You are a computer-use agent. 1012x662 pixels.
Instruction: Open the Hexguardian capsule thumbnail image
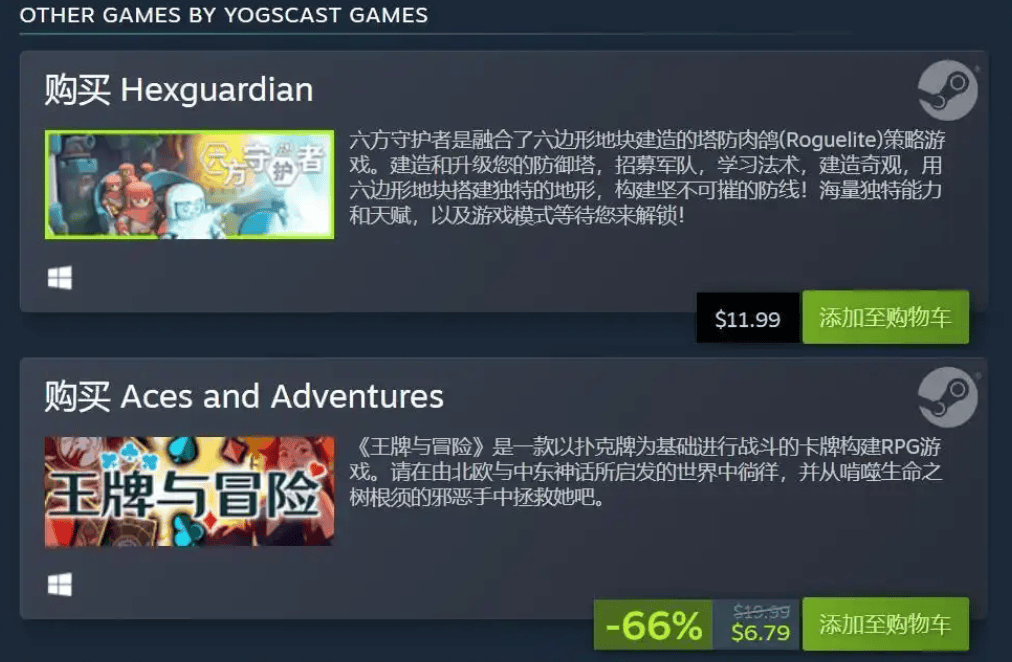point(190,185)
